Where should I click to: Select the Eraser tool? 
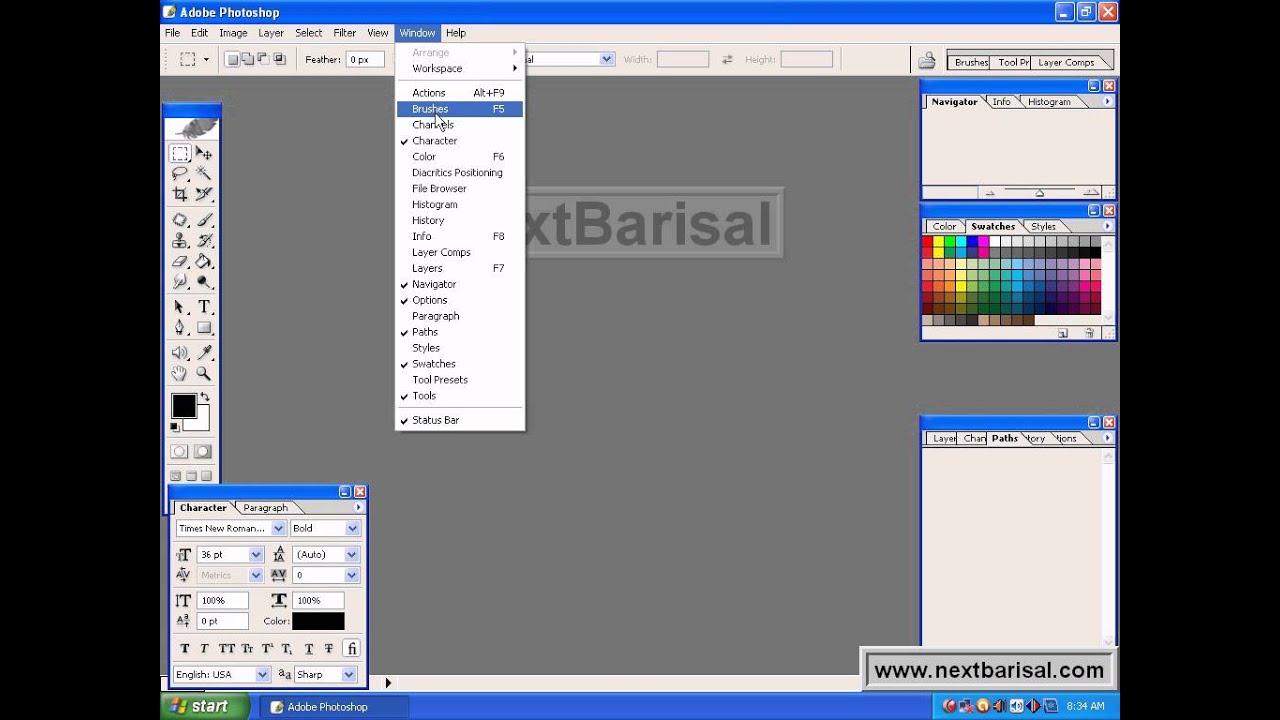coord(180,262)
